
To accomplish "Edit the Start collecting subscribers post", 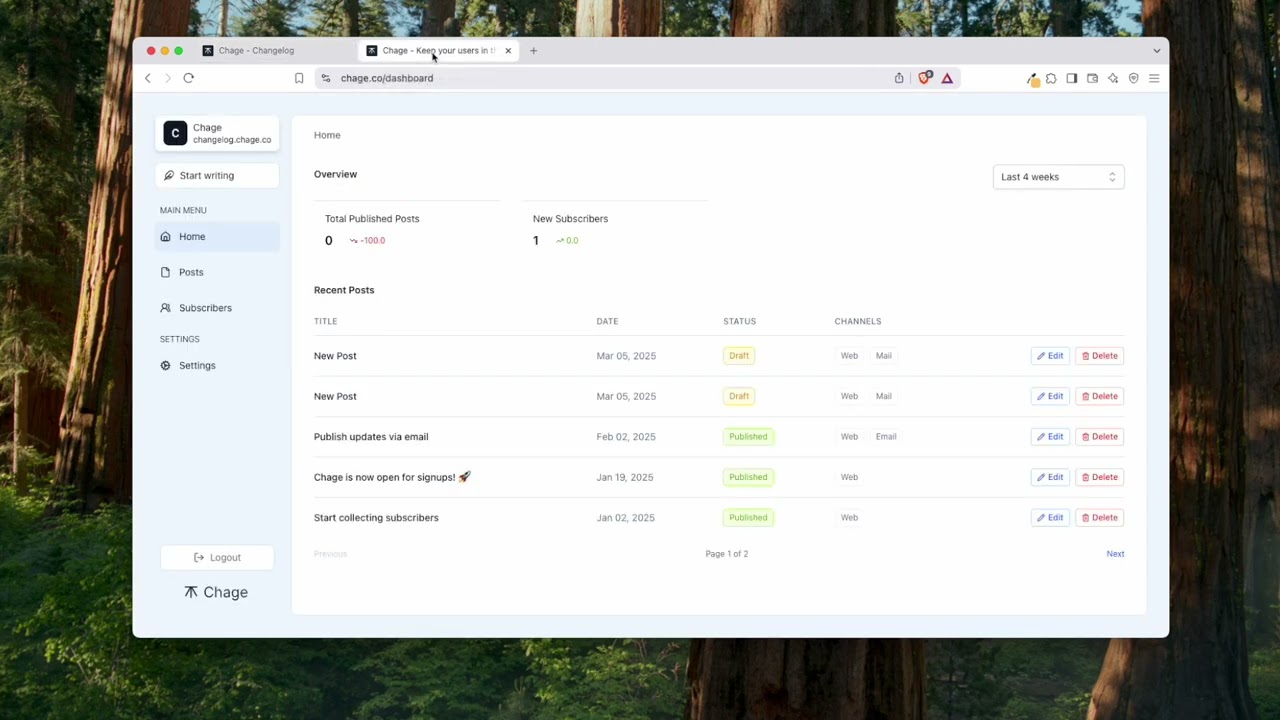I will point(1050,518).
